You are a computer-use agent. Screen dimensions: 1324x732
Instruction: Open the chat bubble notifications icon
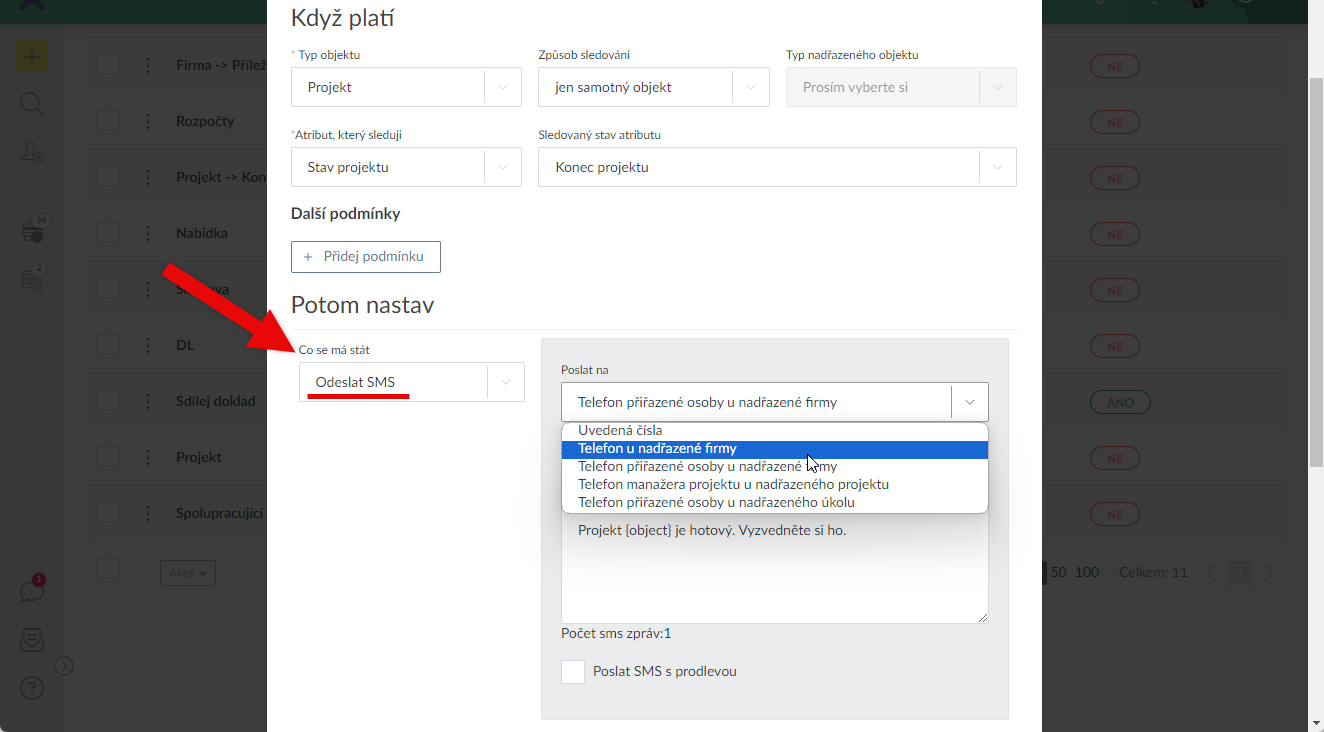[32, 590]
